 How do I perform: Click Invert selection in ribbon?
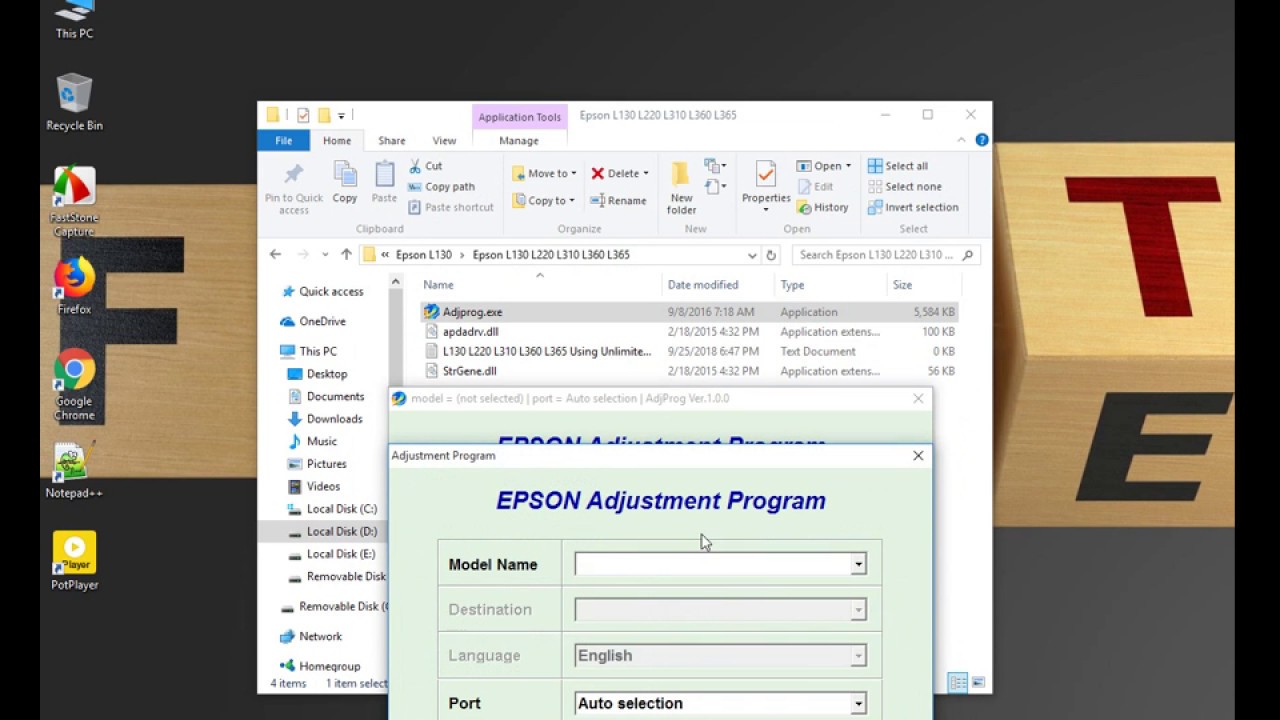913,207
